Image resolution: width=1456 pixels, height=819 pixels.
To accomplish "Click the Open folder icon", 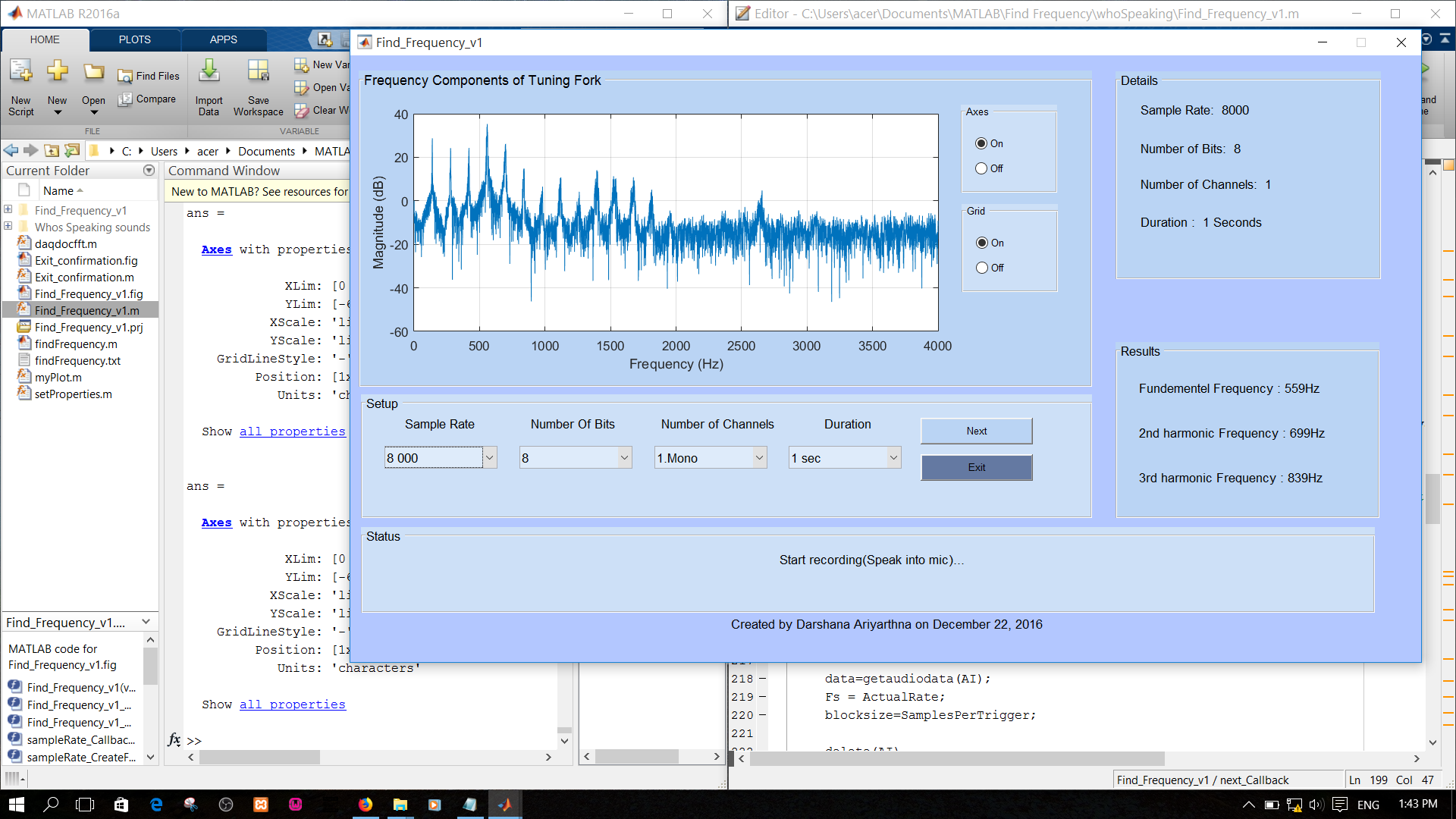I will coord(93,73).
